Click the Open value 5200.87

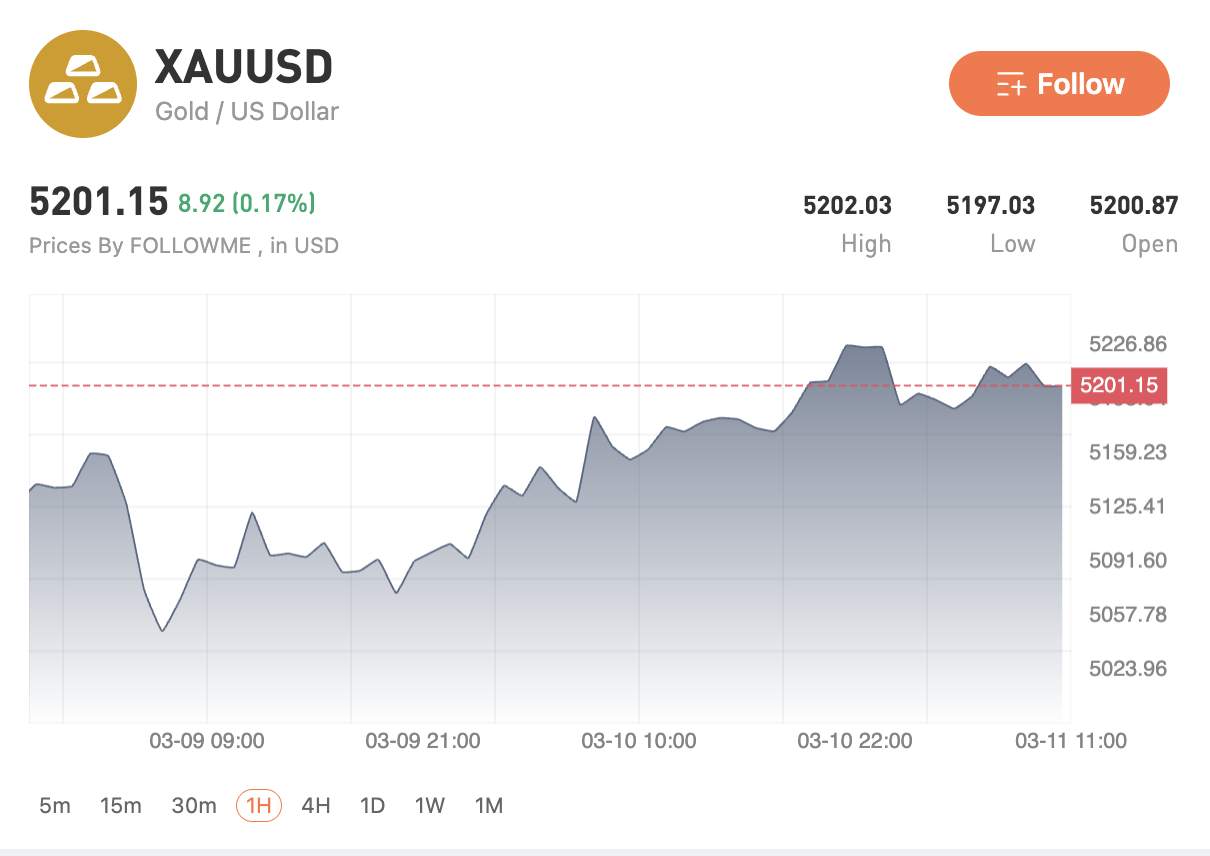pos(1133,205)
